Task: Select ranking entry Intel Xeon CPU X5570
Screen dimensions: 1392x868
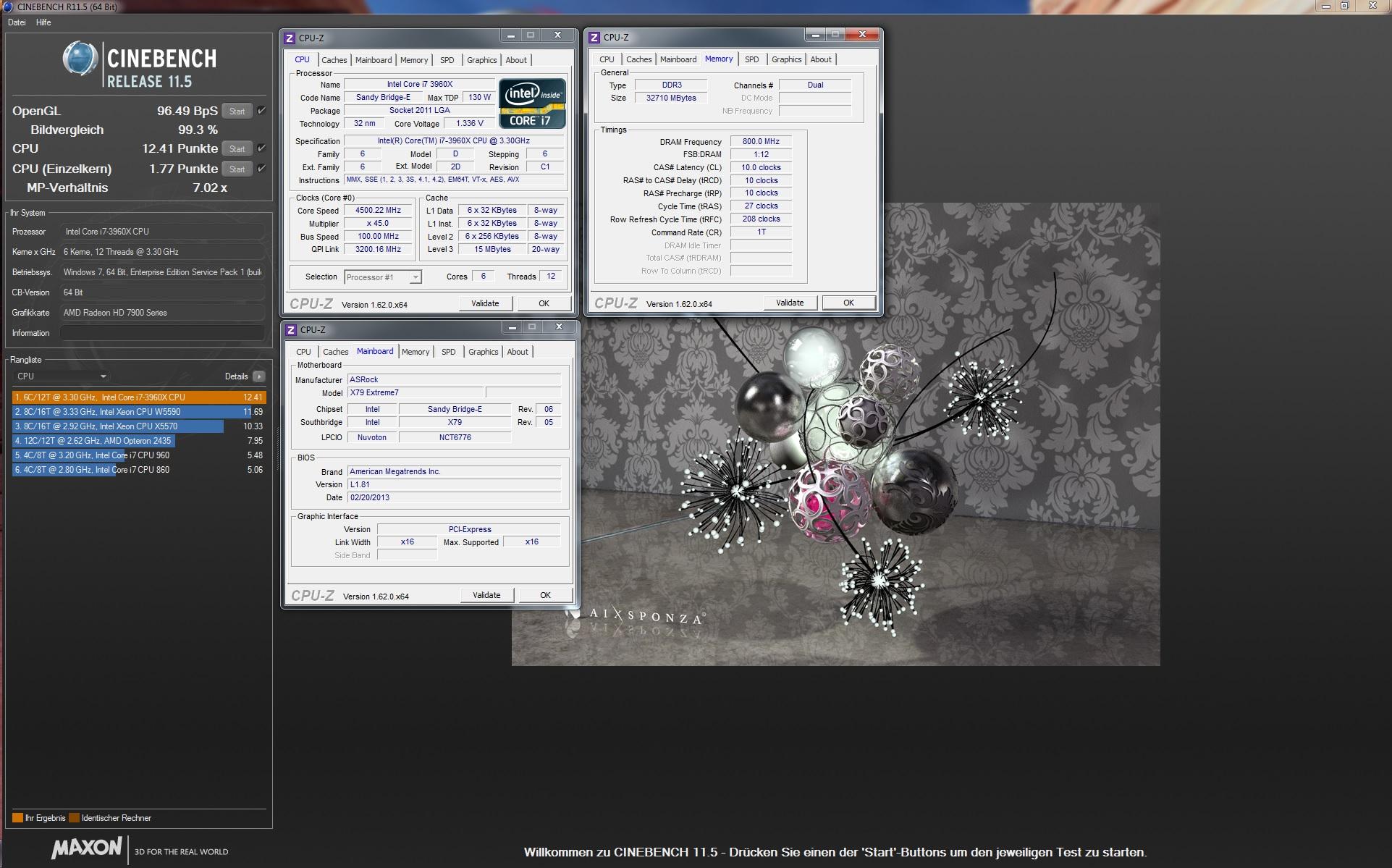Action: click(139, 426)
